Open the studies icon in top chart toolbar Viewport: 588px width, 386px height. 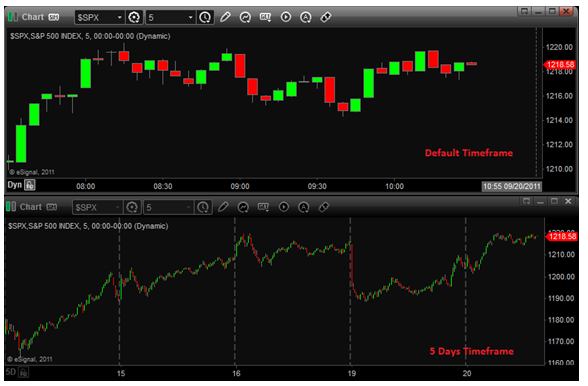point(245,17)
